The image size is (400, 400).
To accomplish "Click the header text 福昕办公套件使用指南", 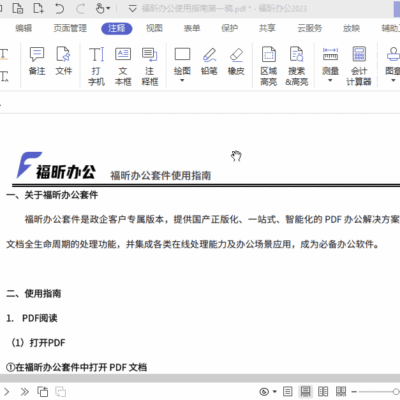I will coord(161,175).
